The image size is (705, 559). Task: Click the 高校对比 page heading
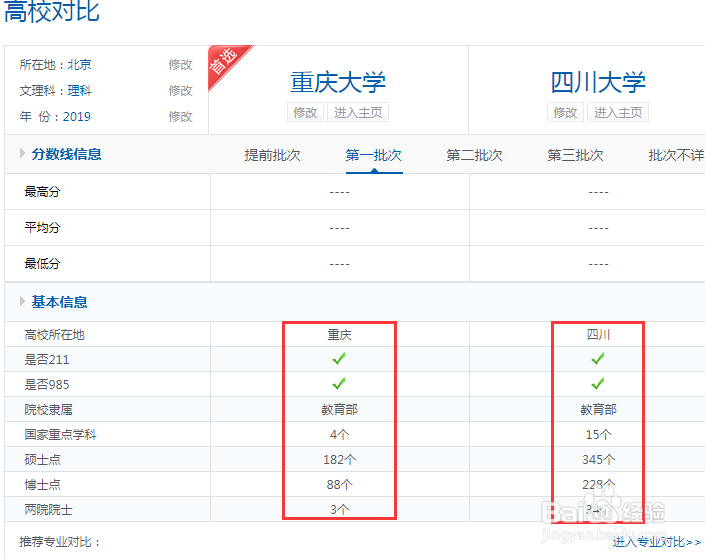coord(52,11)
